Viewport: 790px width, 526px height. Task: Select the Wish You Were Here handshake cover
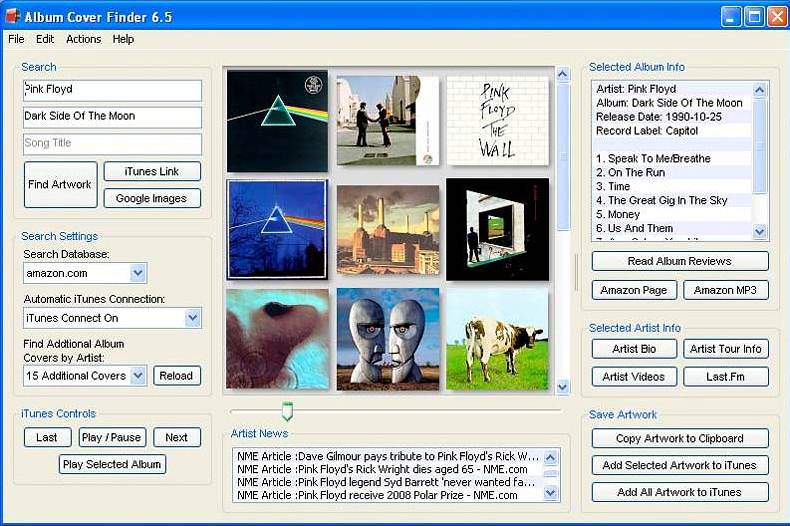click(x=387, y=121)
